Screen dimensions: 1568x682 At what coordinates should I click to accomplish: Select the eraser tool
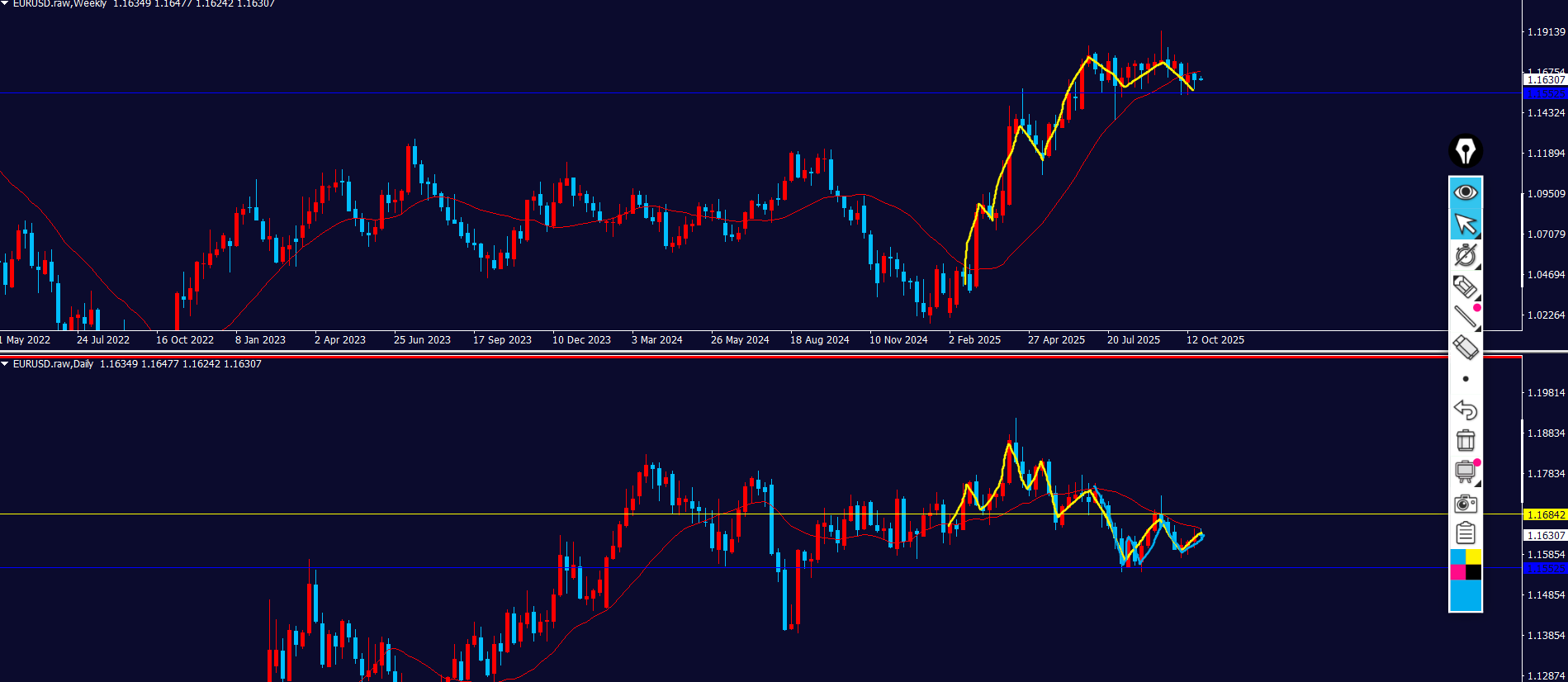point(1465,348)
